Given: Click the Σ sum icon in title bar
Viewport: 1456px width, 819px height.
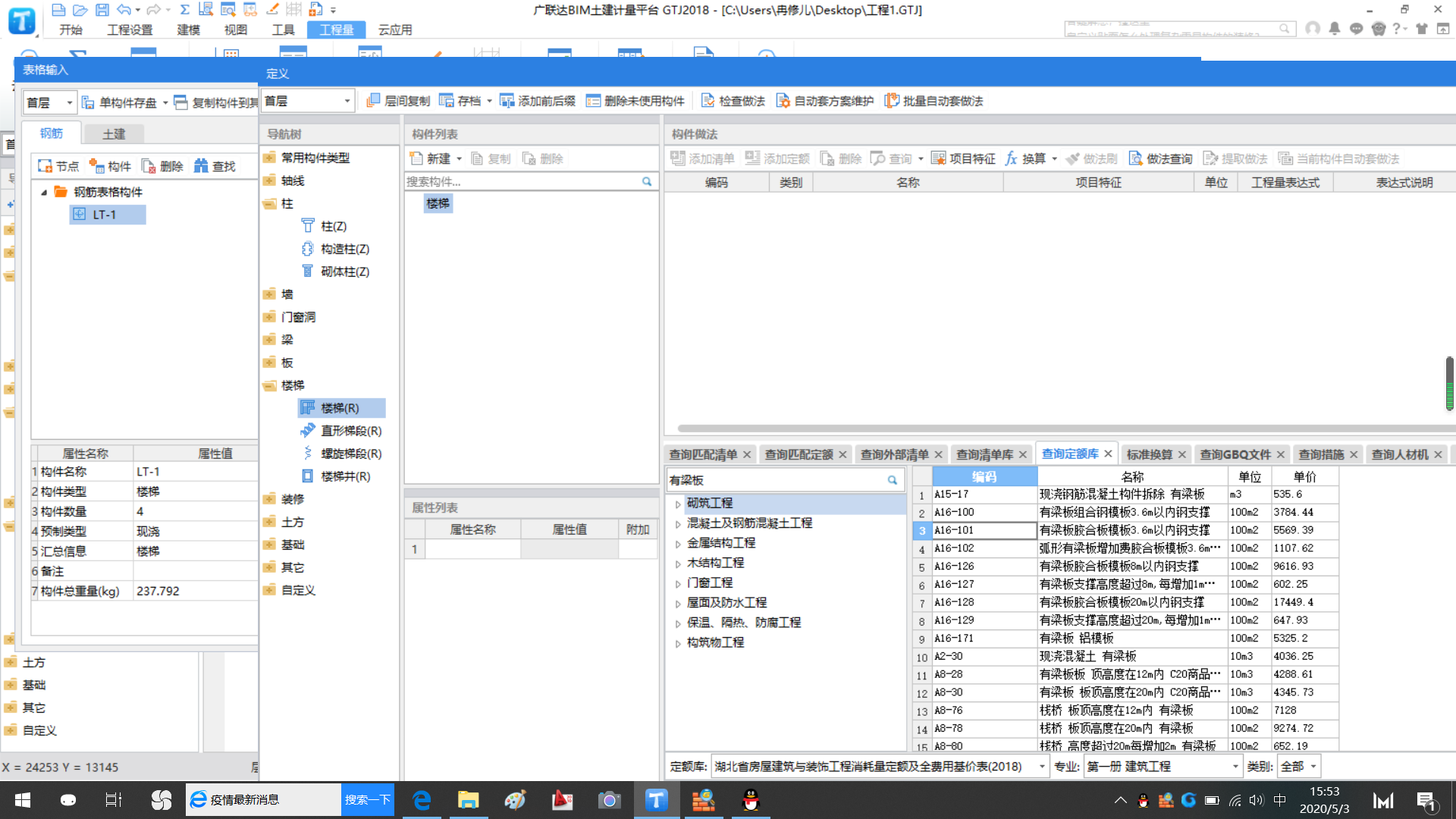Looking at the screenshot, I should 184,10.
